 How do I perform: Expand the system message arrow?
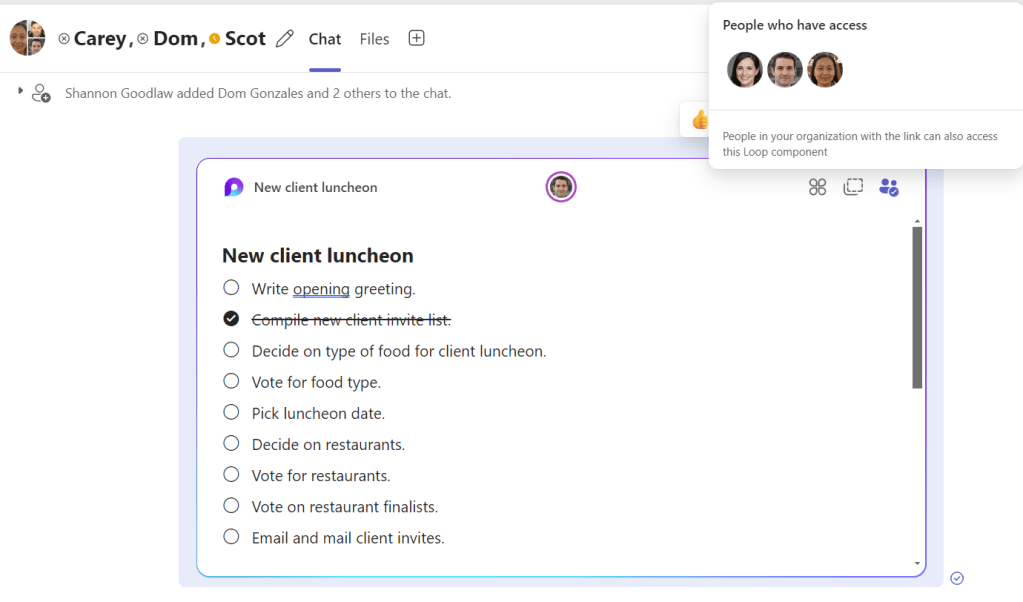click(x=20, y=91)
